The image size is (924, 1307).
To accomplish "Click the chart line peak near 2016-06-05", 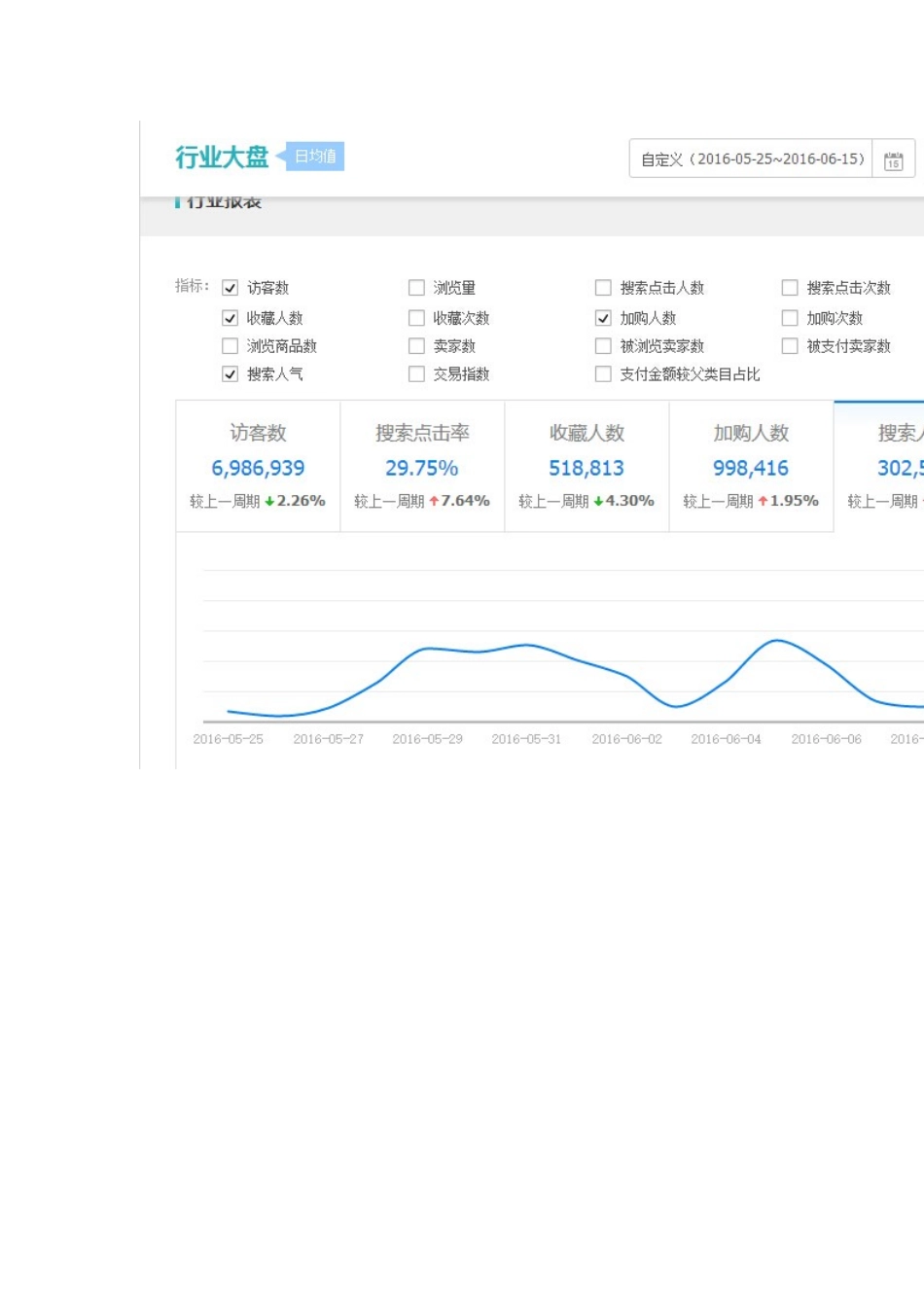I will (x=776, y=640).
